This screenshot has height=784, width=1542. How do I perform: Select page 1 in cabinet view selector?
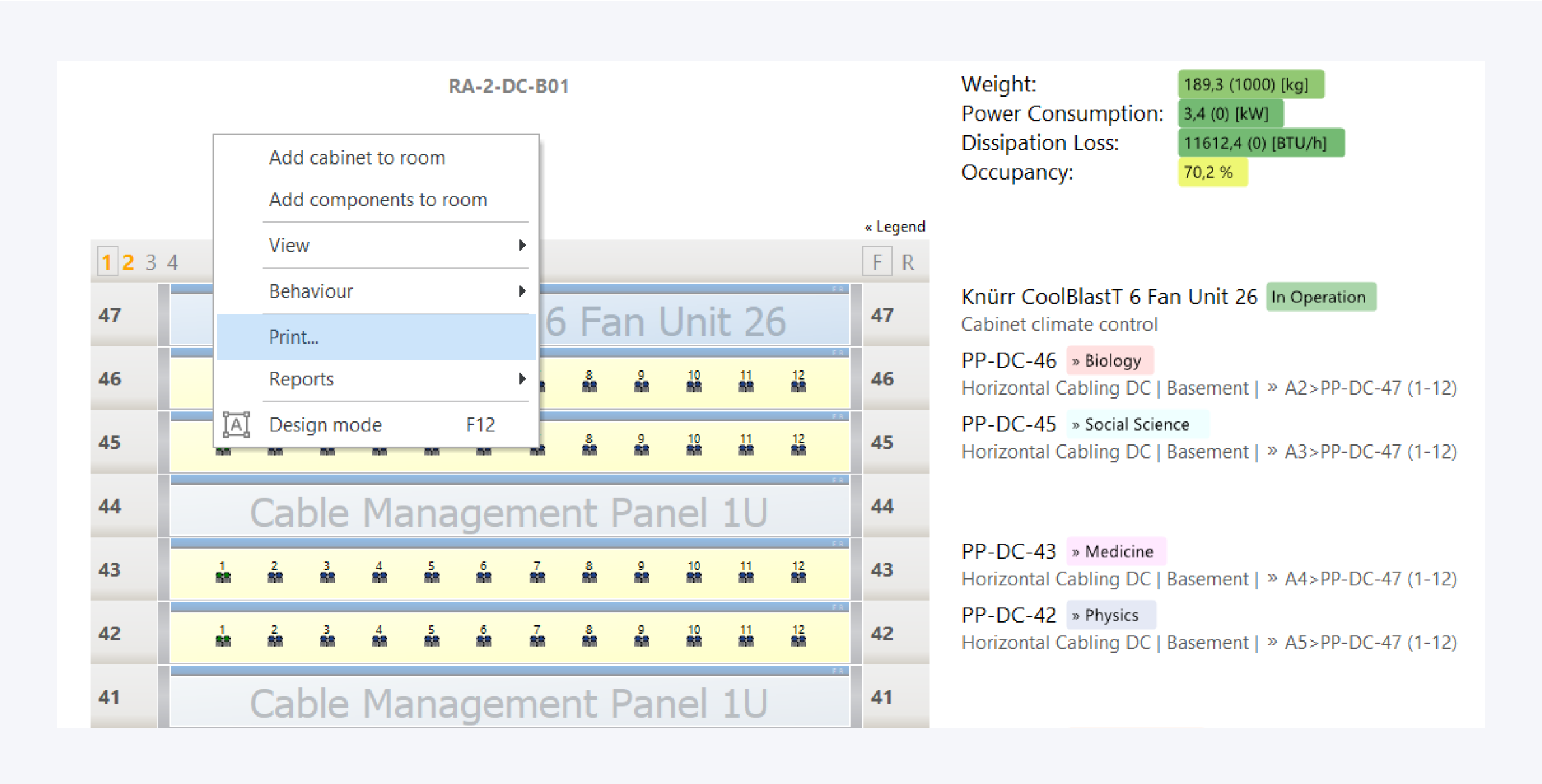coord(107,263)
